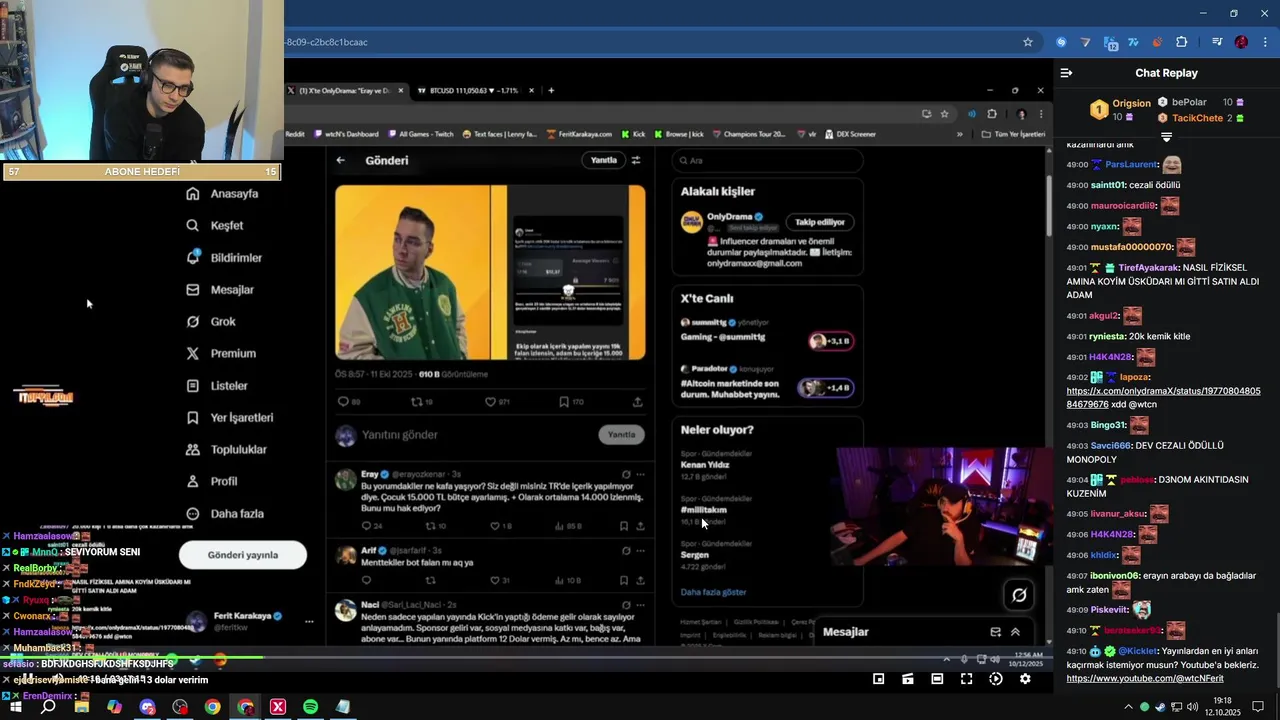Open Listeler icon in X sidebar
The height and width of the screenshot is (720, 1280).
pyautogui.click(x=193, y=386)
